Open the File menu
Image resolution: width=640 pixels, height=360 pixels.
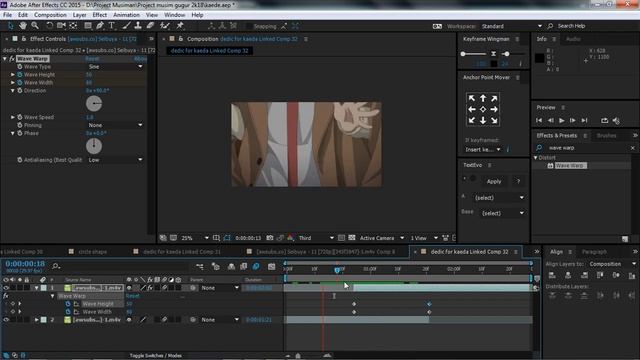pos(7,15)
